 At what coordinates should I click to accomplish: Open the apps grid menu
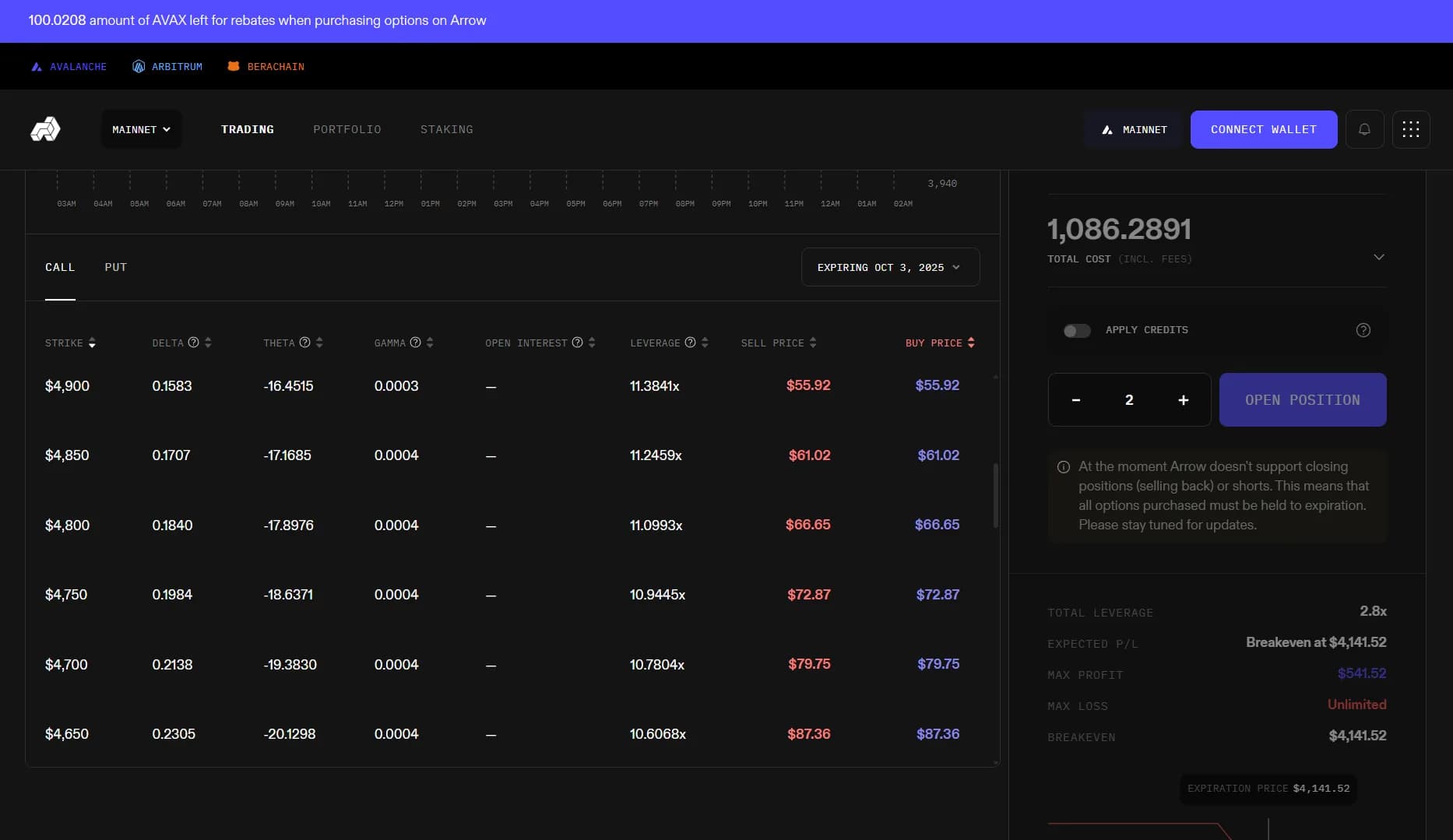click(x=1411, y=129)
